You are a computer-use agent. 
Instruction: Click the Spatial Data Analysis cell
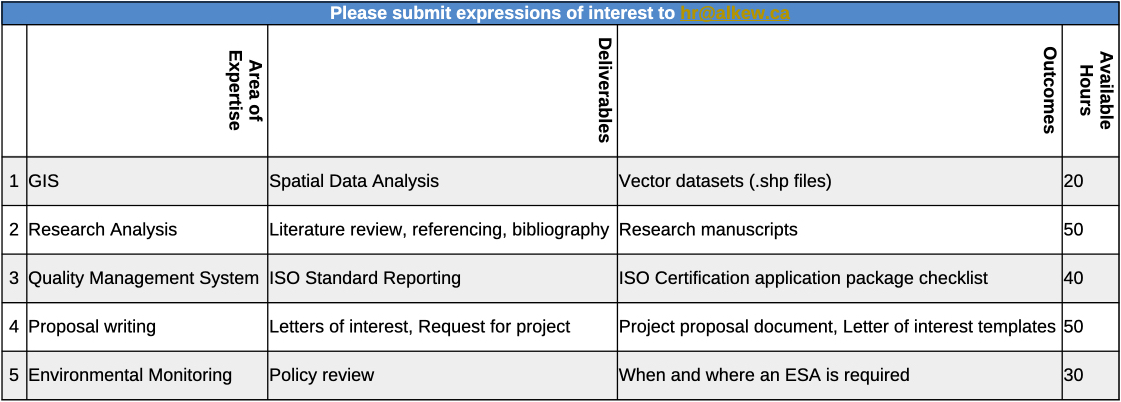coord(443,182)
